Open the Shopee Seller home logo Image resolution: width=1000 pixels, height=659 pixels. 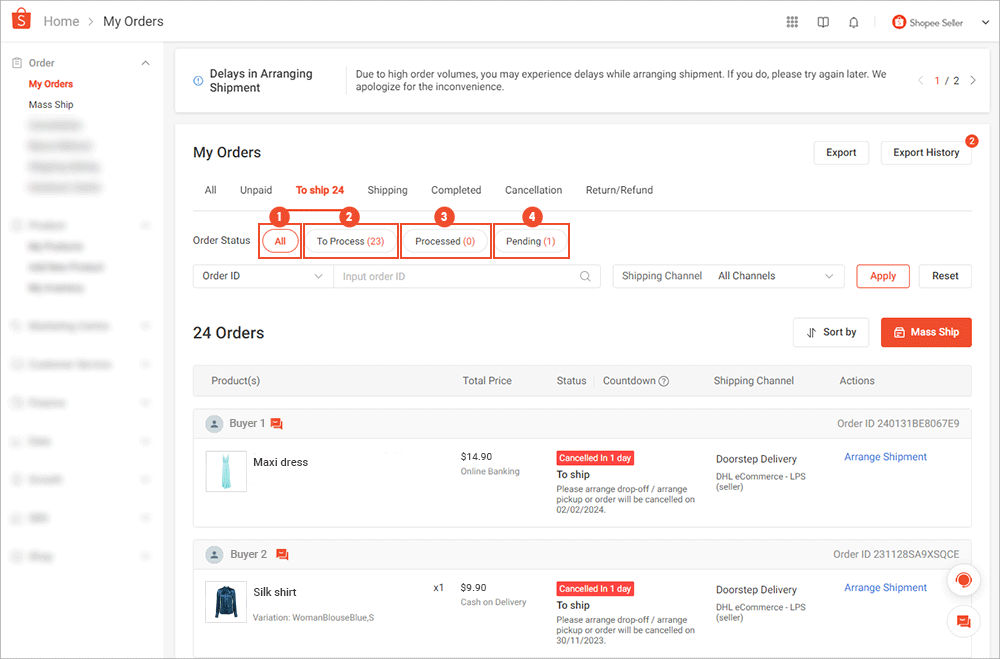coord(21,20)
